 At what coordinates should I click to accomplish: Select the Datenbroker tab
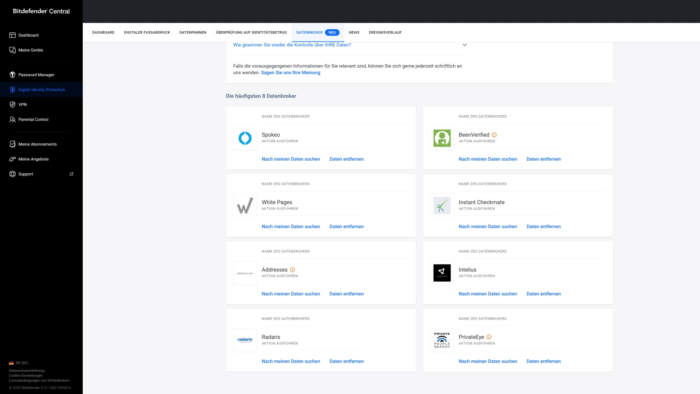click(x=317, y=33)
